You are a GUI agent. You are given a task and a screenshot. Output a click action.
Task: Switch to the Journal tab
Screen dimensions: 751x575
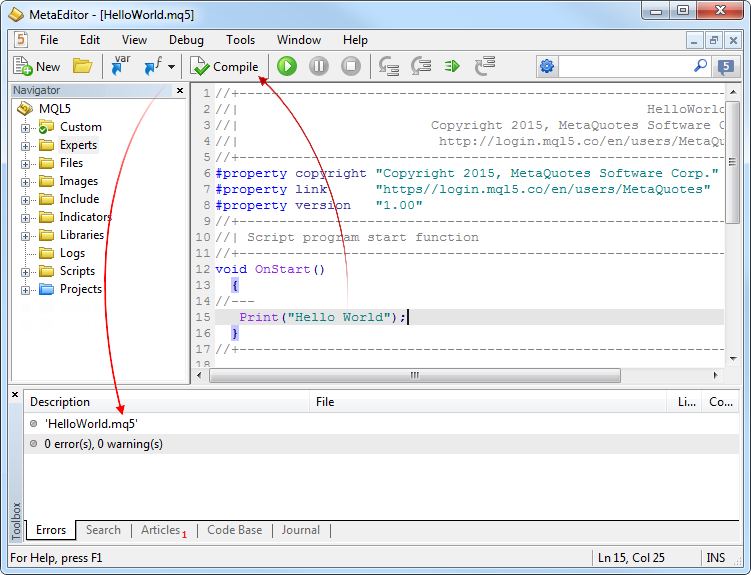(x=300, y=530)
